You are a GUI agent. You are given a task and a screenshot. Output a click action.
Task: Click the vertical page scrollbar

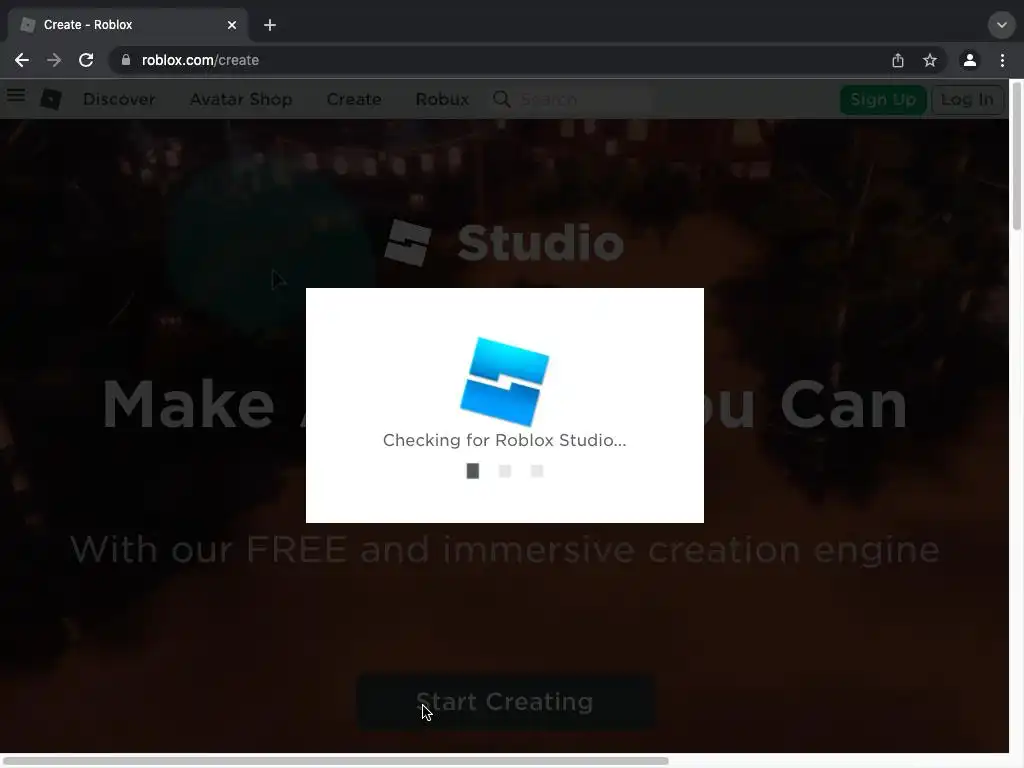(1016, 155)
